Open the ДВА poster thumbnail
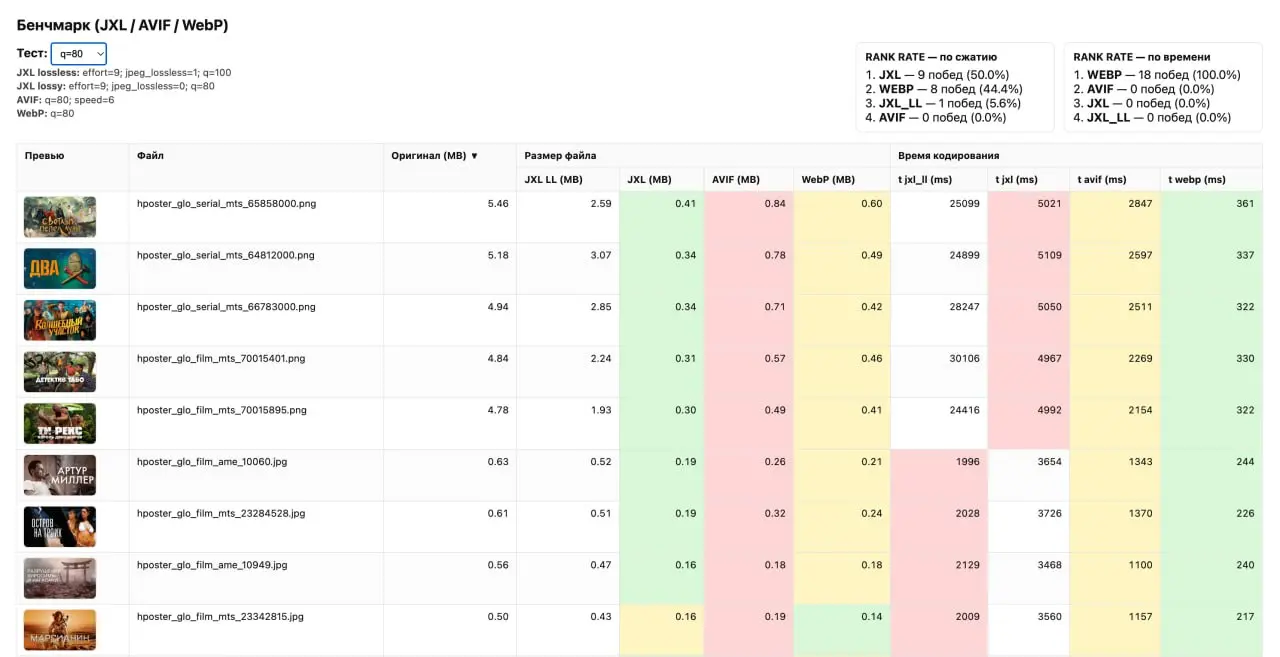The width and height of the screenshot is (1280, 657). click(60, 269)
